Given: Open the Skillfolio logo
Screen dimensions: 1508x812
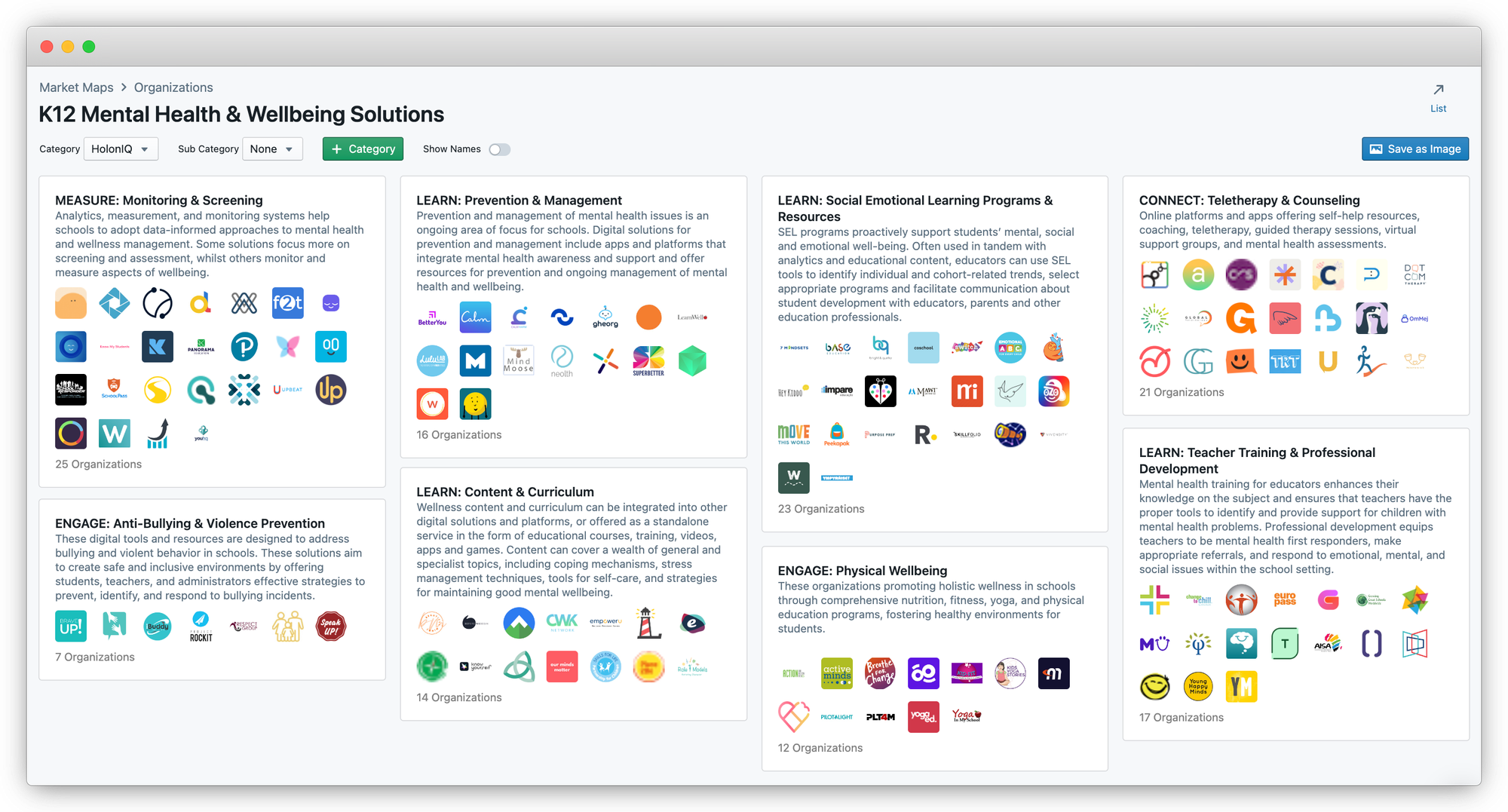Looking at the screenshot, I should [x=967, y=434].
